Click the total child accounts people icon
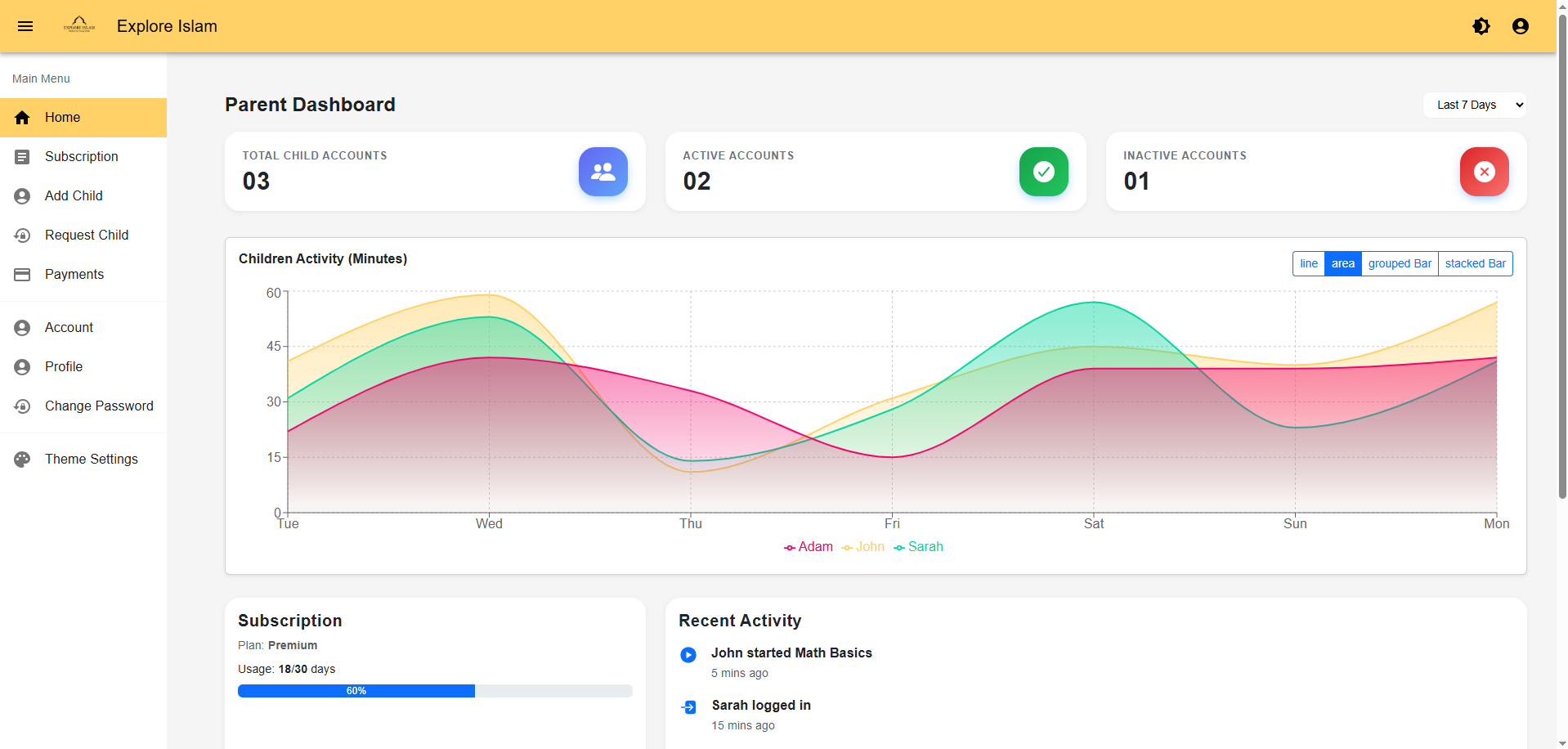This screenshot has width=1568, height=749. click(x=603, y=172)
